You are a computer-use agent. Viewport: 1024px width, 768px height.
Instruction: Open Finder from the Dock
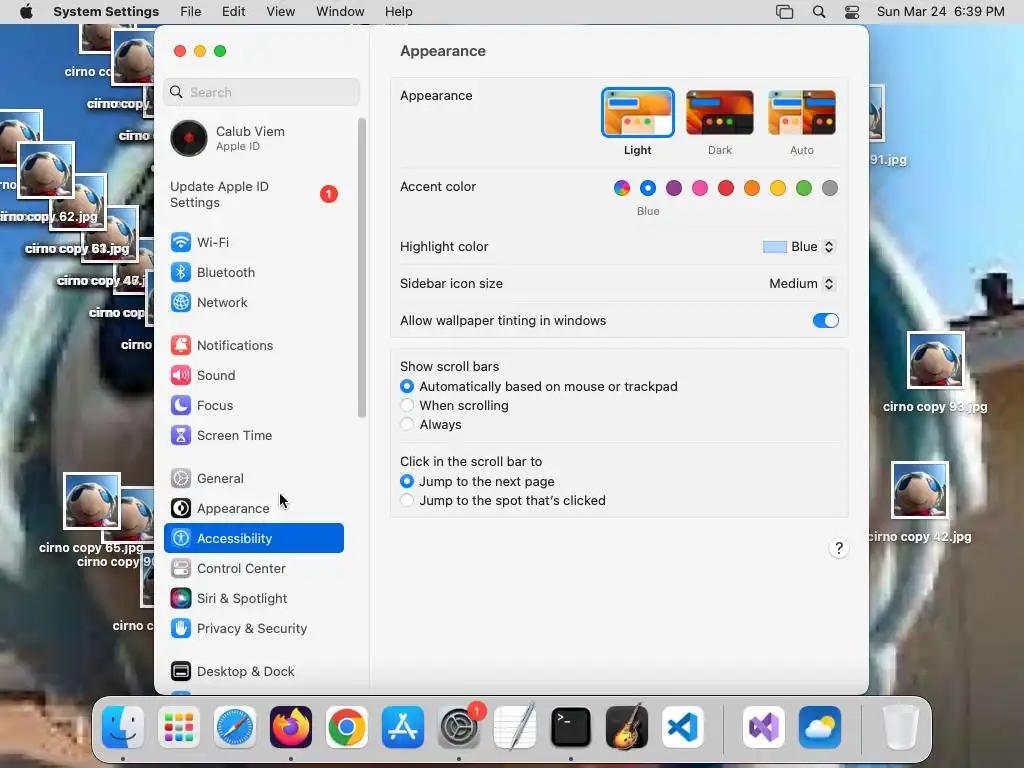coord(123,727)
